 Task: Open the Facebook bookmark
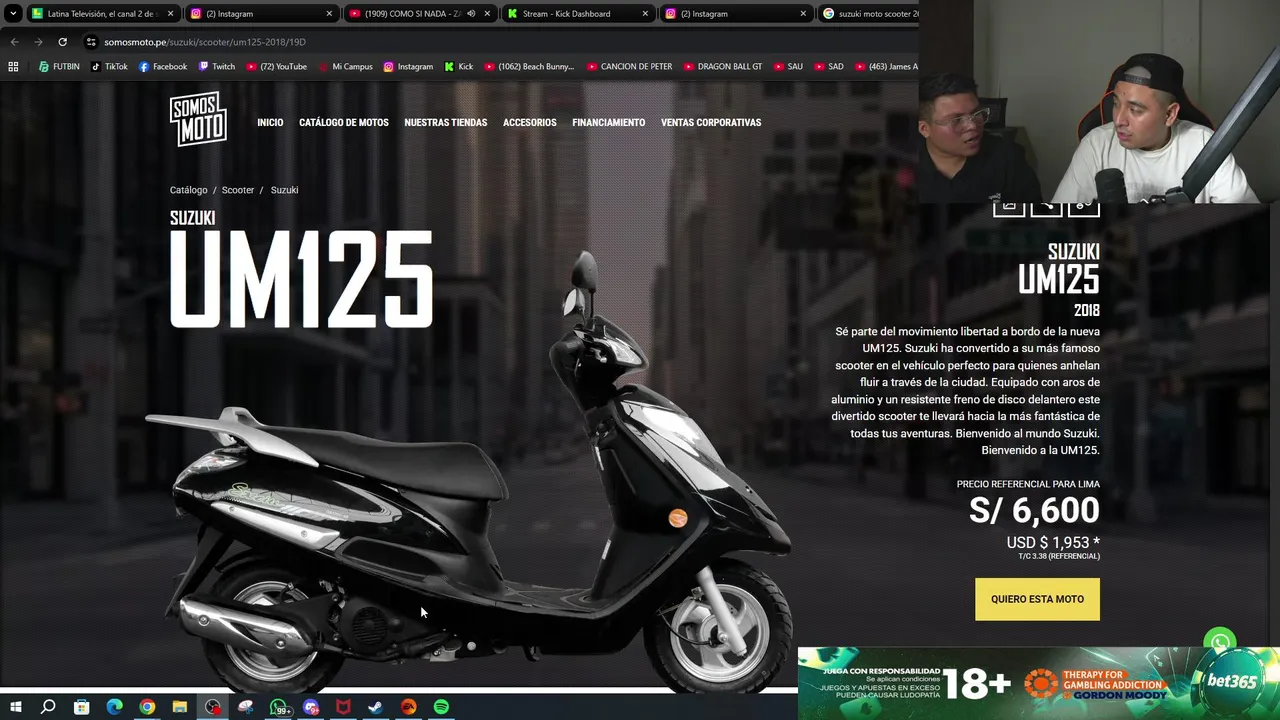(163, 67)
